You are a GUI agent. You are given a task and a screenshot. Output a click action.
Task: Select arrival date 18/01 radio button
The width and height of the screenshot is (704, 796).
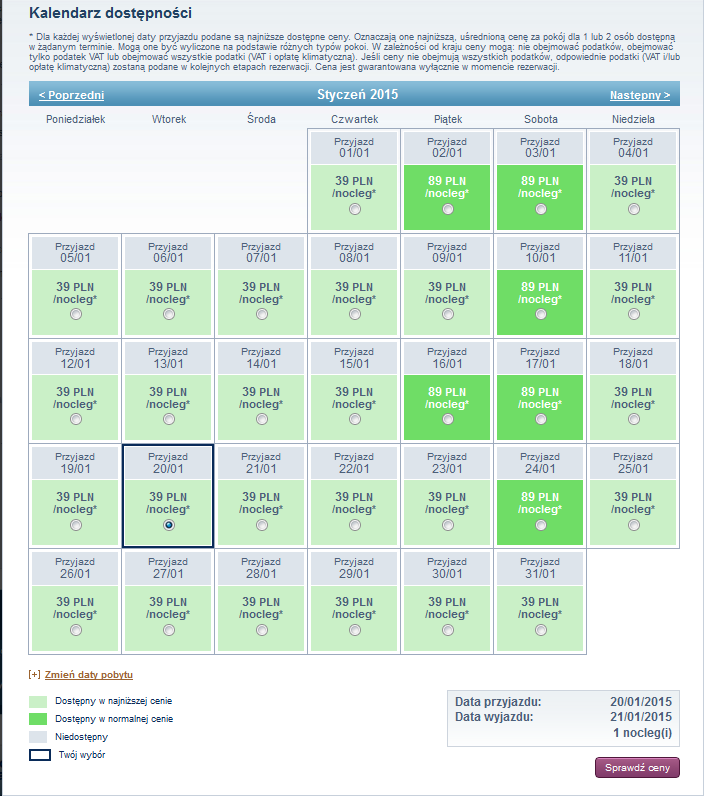634,419
